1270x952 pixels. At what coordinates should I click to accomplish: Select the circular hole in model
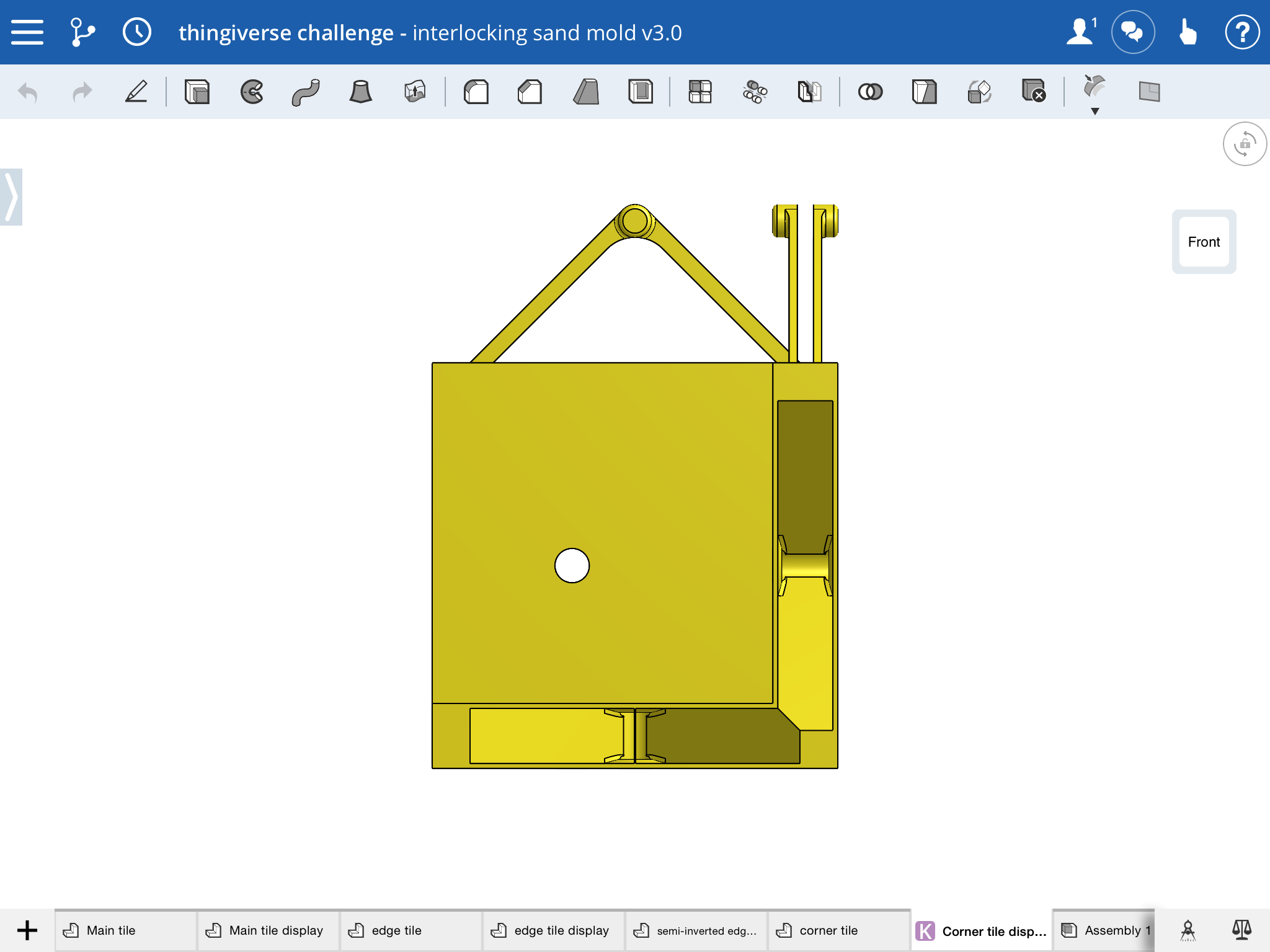[x=572, y=565]
